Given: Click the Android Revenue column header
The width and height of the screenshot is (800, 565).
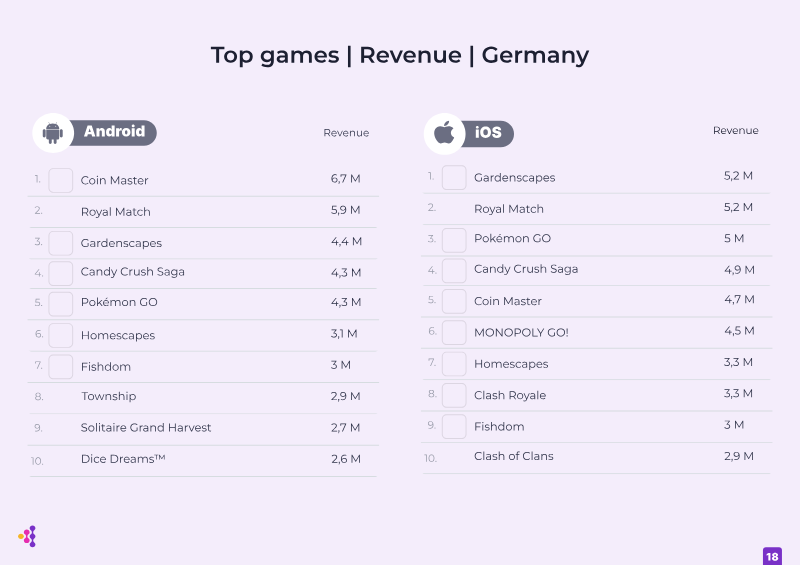Looking at the screenshot, I should click(x=346, y=133).
